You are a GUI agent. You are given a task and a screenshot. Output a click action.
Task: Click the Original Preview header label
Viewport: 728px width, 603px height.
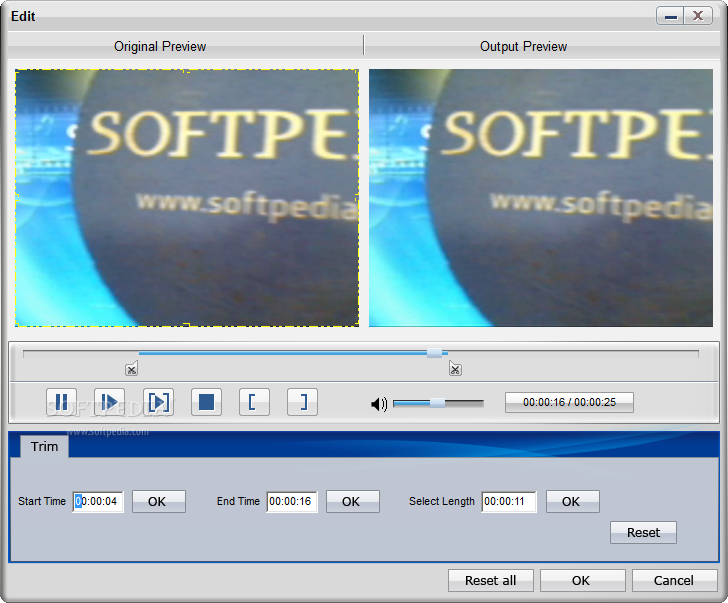point(160,46)
